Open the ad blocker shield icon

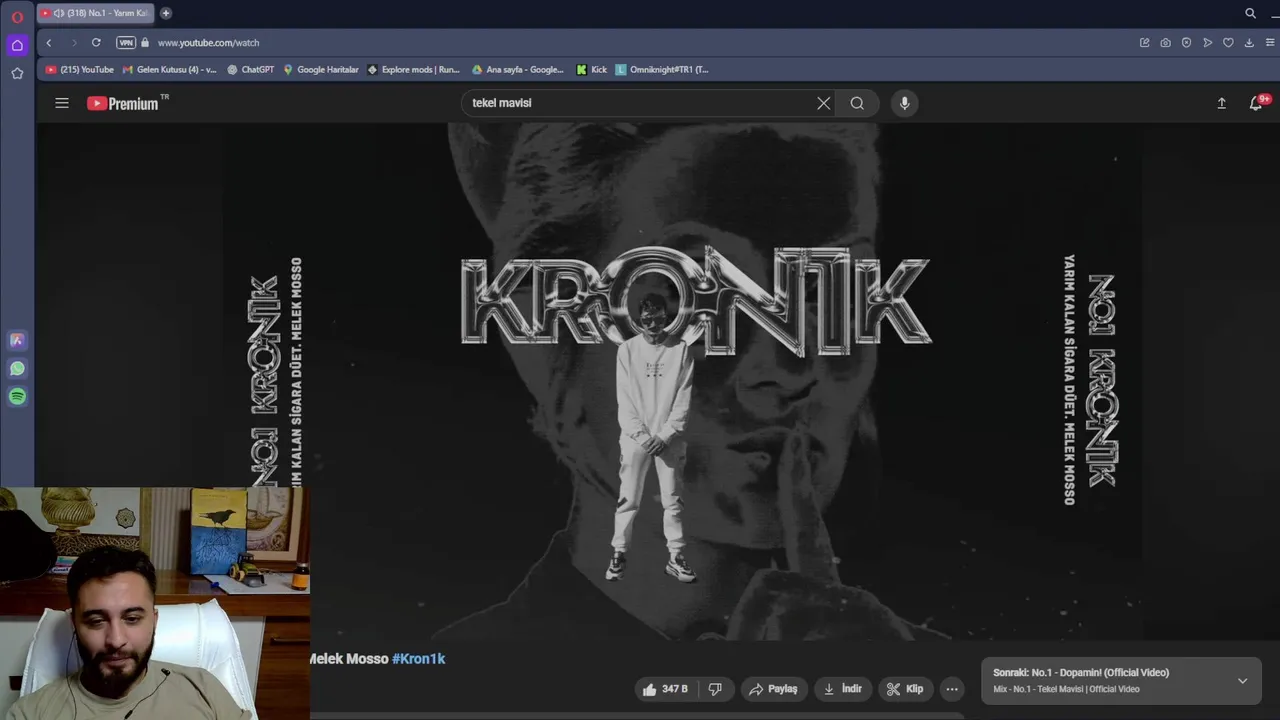point(1186,43)
